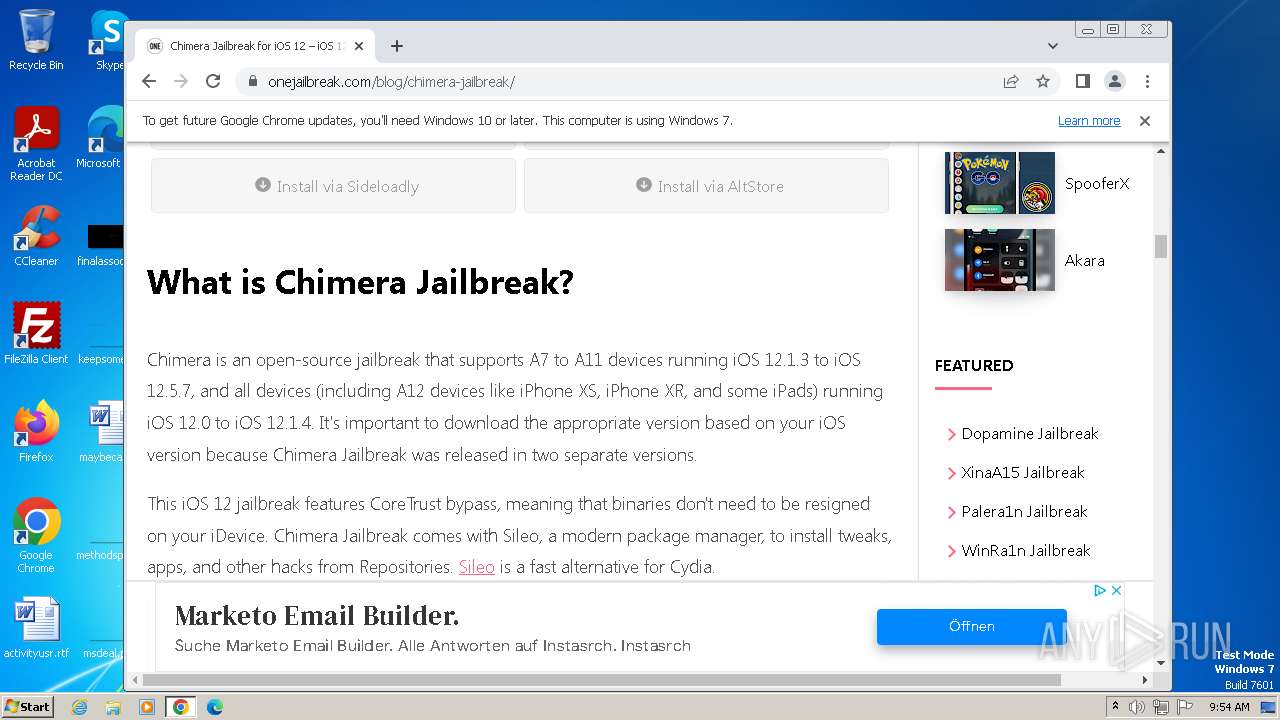Open Dopamine Jailbreak featured link
Screen dimensions: 1280x720
click(x=1029, y=434)
